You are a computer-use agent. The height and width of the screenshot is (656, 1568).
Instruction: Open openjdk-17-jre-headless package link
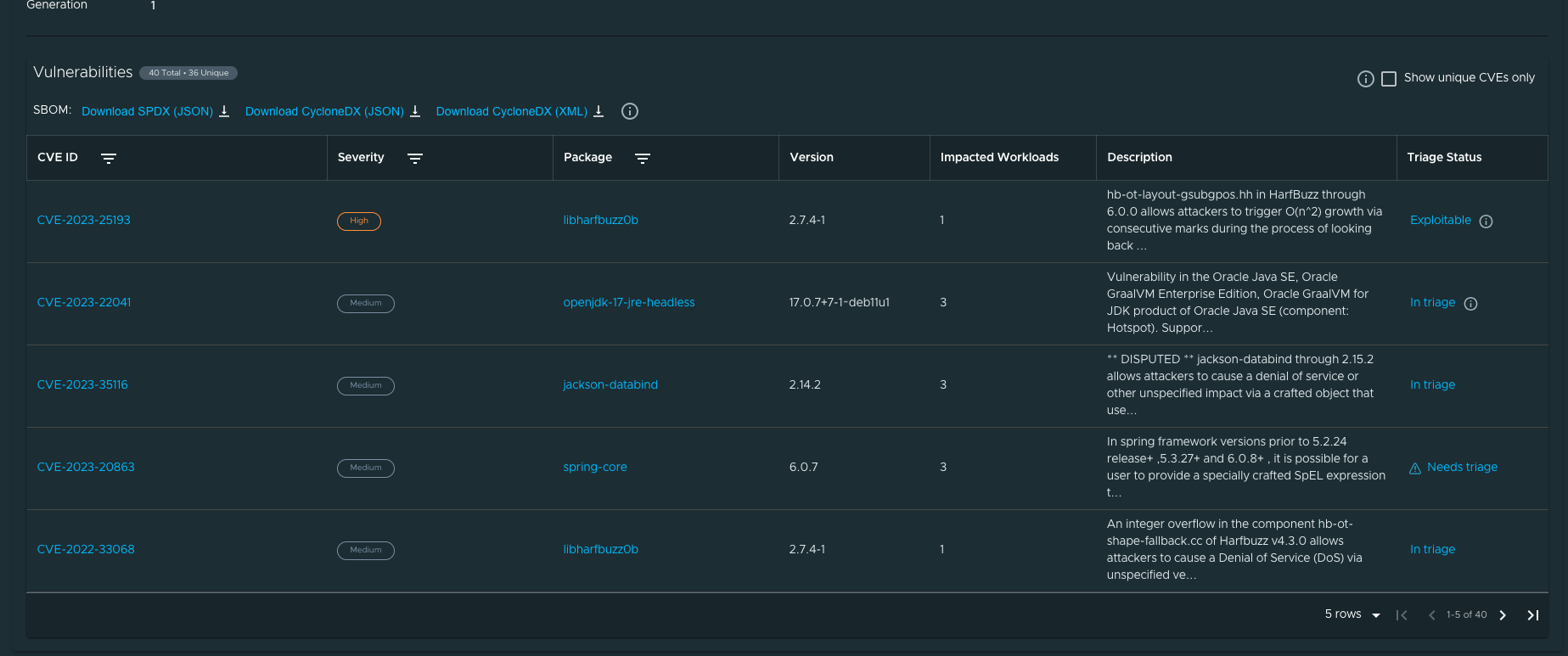point(629,302)
